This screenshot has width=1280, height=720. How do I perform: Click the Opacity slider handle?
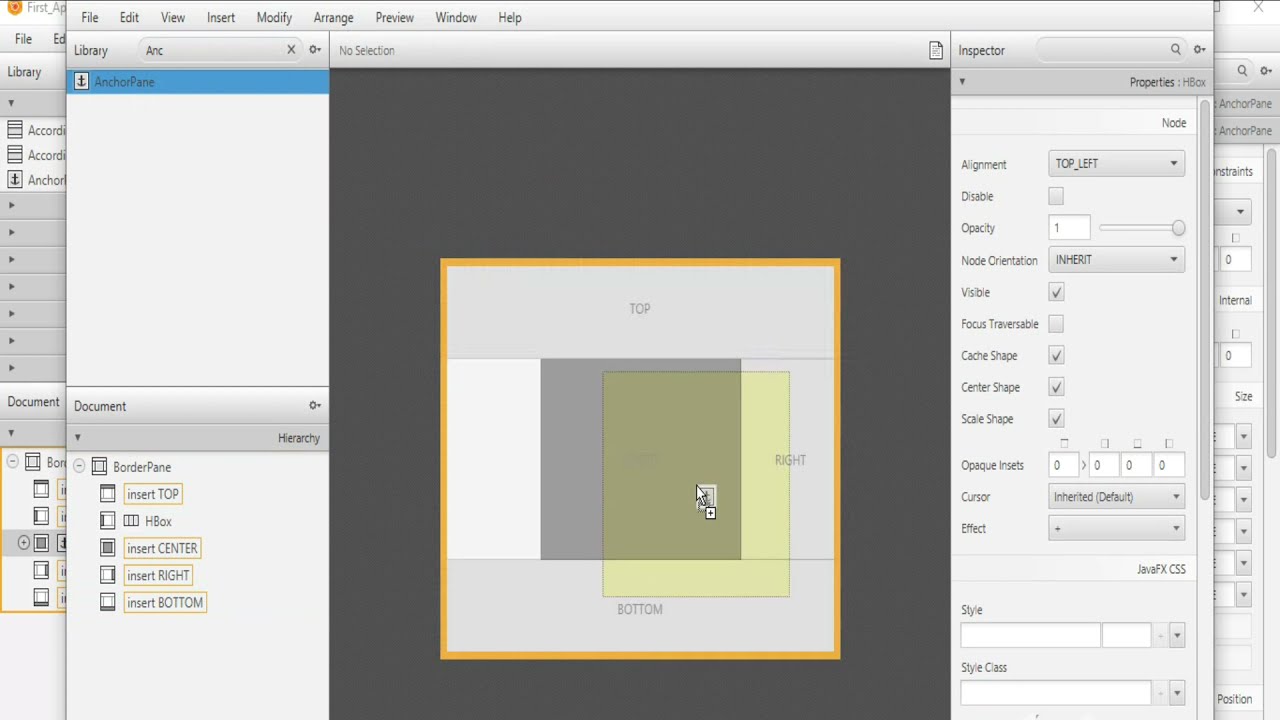pyautogui.click(x=1178, y=228)
